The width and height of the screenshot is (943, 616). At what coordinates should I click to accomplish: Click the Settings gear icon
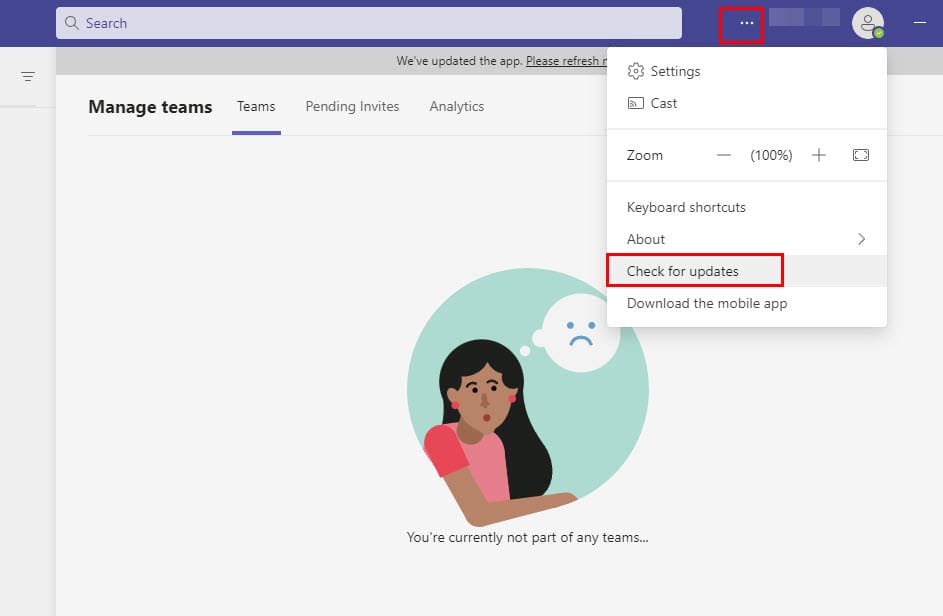635,71
